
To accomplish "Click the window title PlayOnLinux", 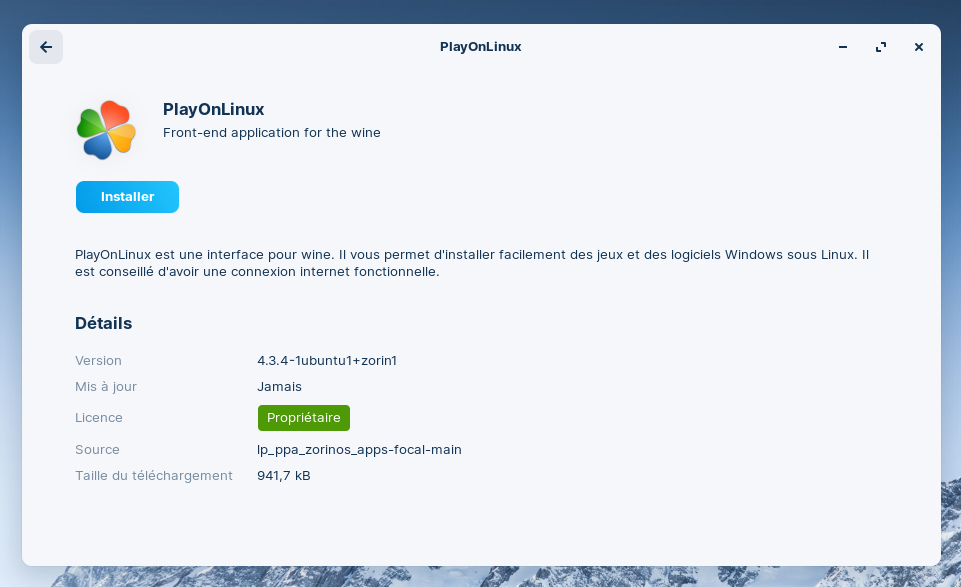I will (480, 47).
